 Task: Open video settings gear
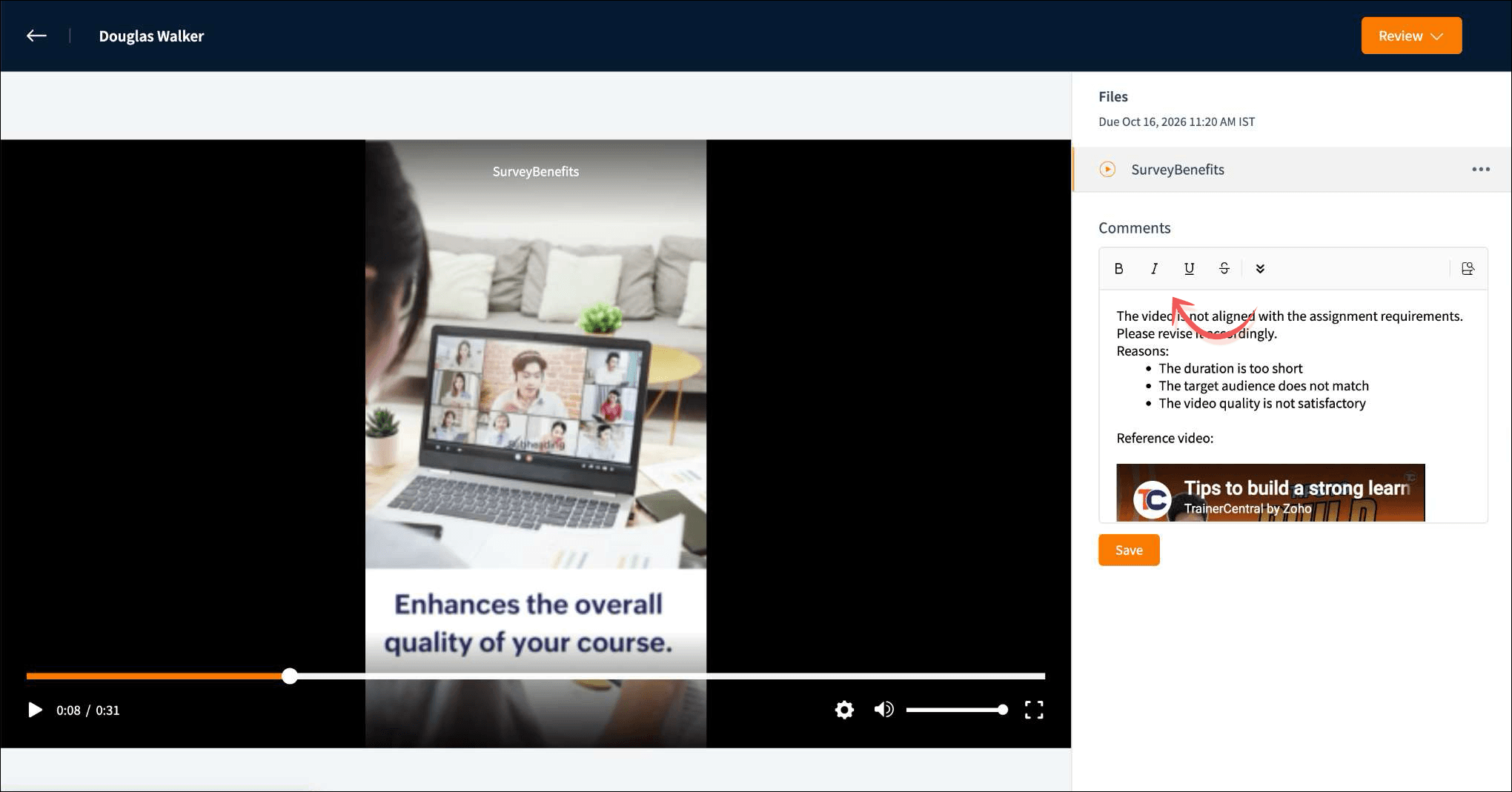(843, 710)
